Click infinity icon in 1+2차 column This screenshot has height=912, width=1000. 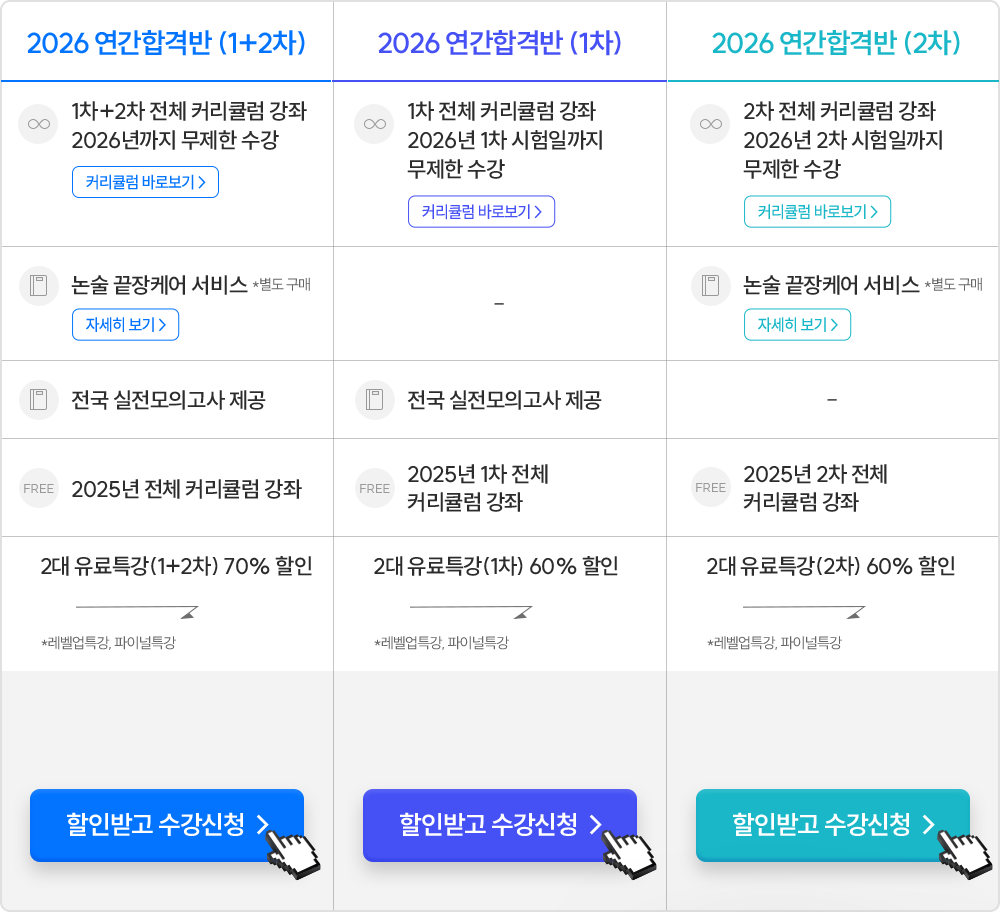(x=39, y=125)
